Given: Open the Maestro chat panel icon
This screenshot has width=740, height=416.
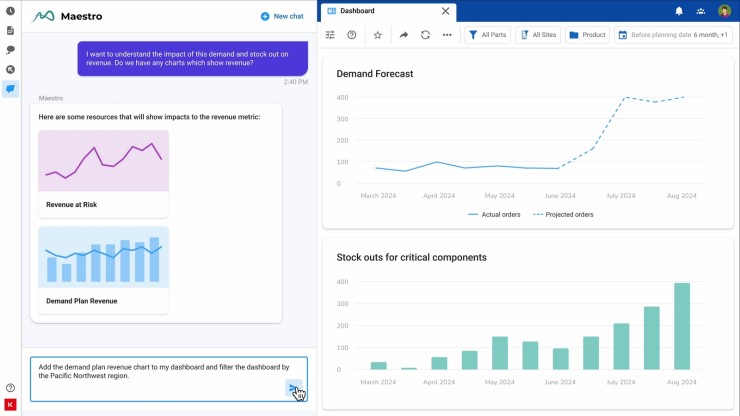Looking at the screenshot, I should click(10, 88).
